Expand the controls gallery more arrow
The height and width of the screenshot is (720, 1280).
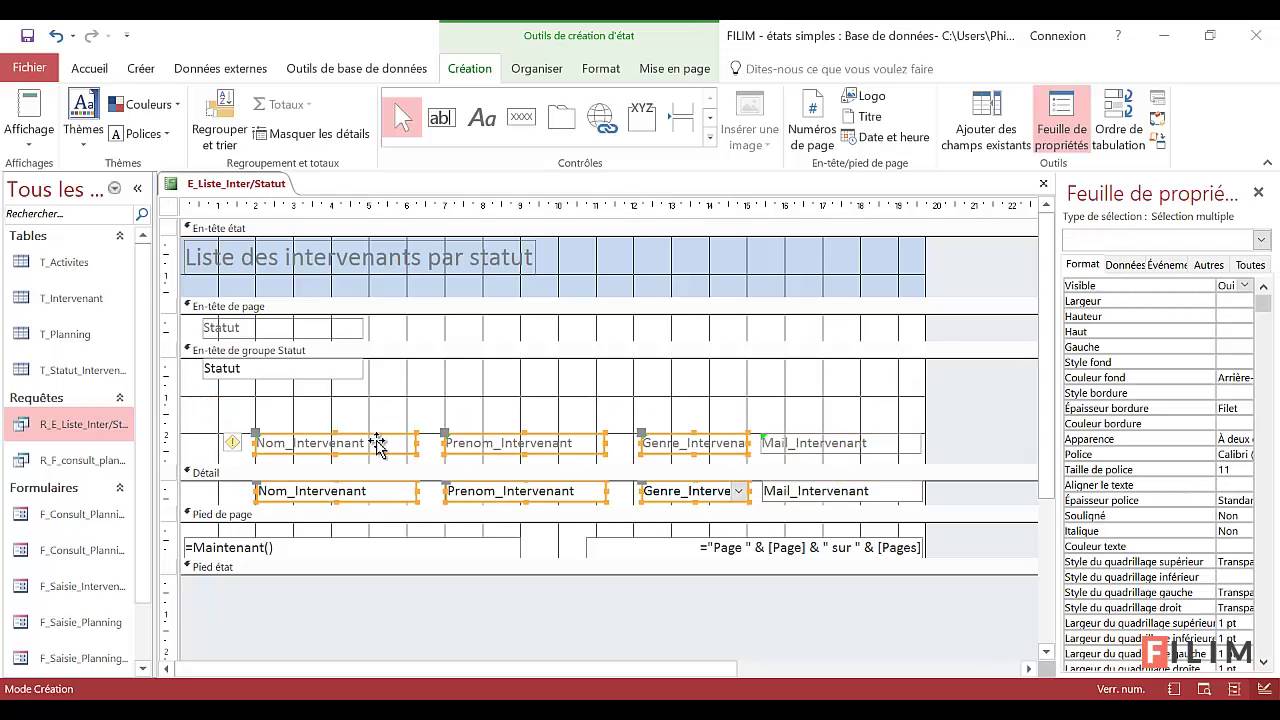point(710,140)
